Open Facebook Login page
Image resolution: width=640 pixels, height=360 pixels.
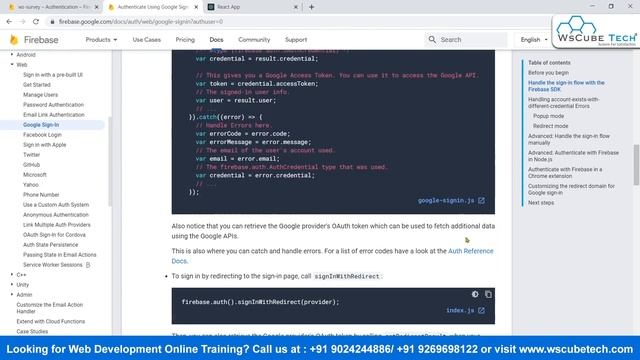point(42,135)
